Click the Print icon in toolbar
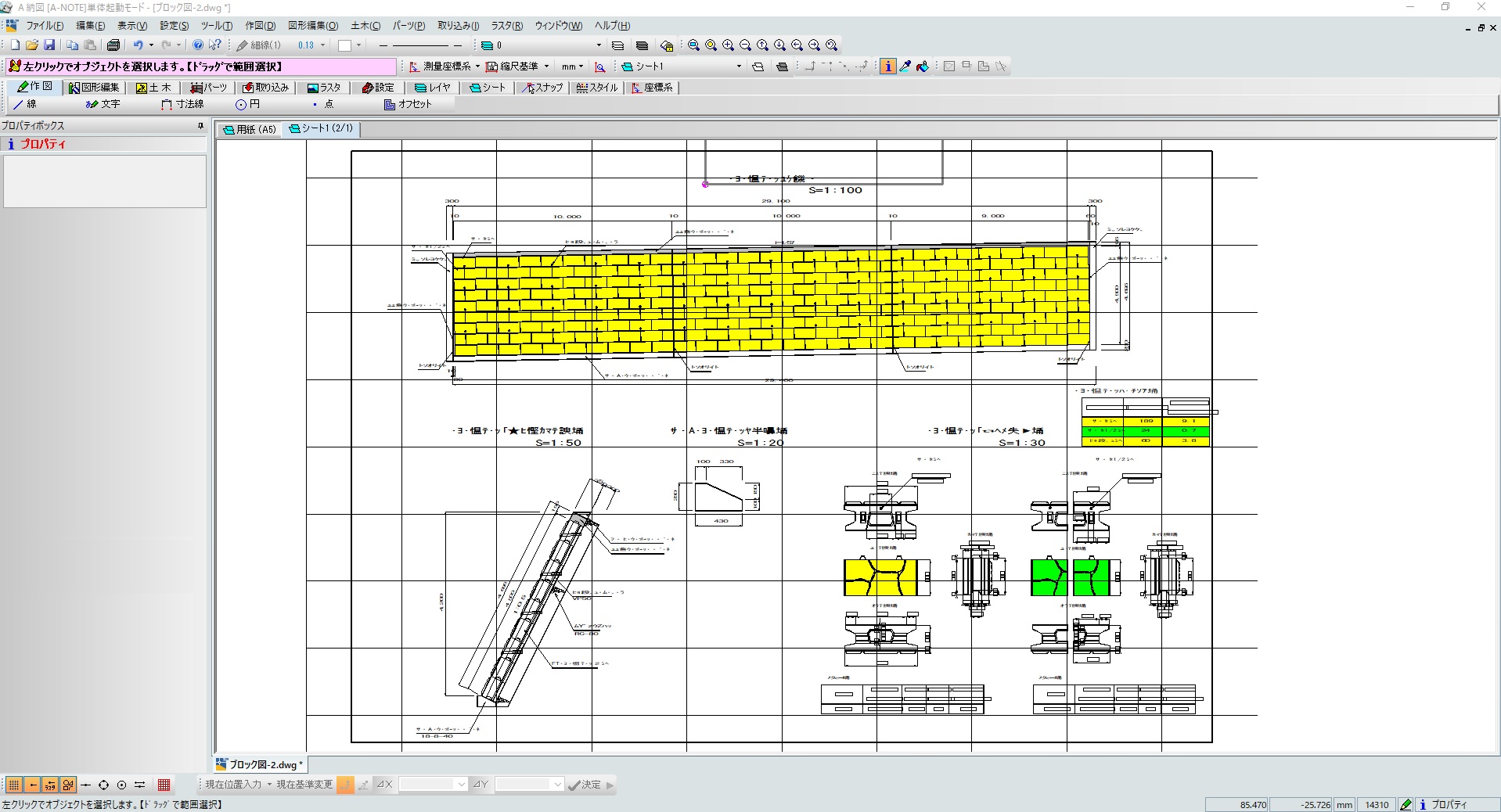Screen dimensions: 1501x812 (x=113, y=45)
